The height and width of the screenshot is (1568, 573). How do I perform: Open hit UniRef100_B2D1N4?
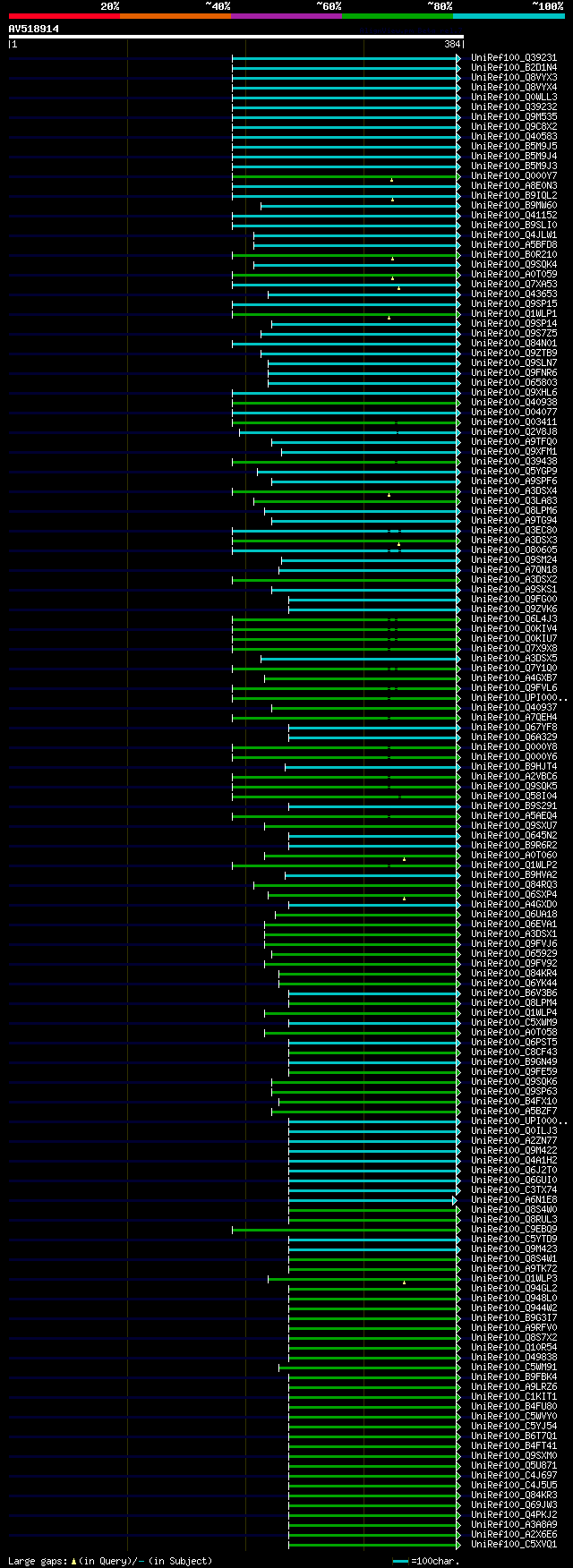pyautogui.click(x=514, y=68)
